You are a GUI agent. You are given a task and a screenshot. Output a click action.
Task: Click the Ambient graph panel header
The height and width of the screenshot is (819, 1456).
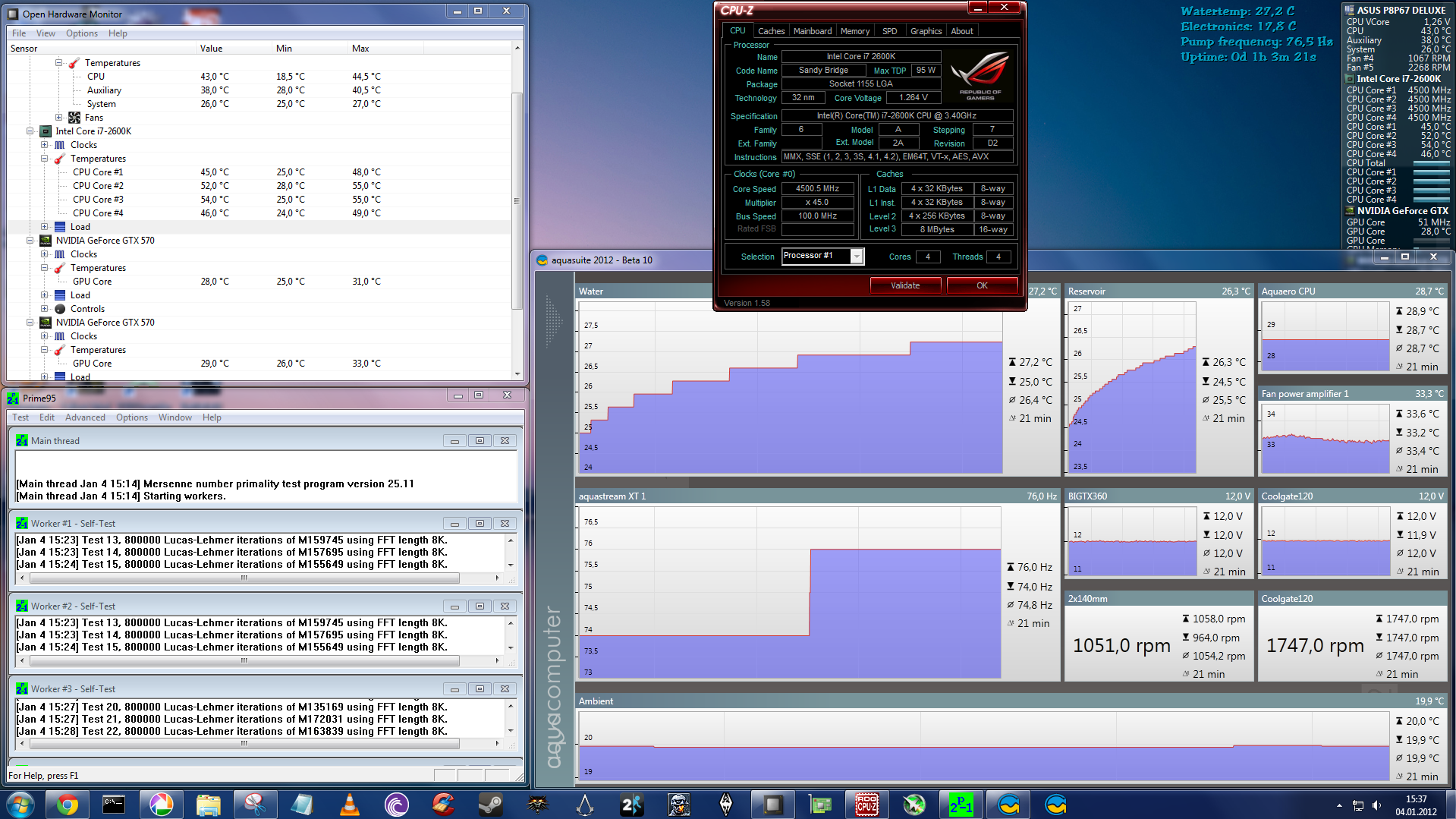tap(1011, 701)
